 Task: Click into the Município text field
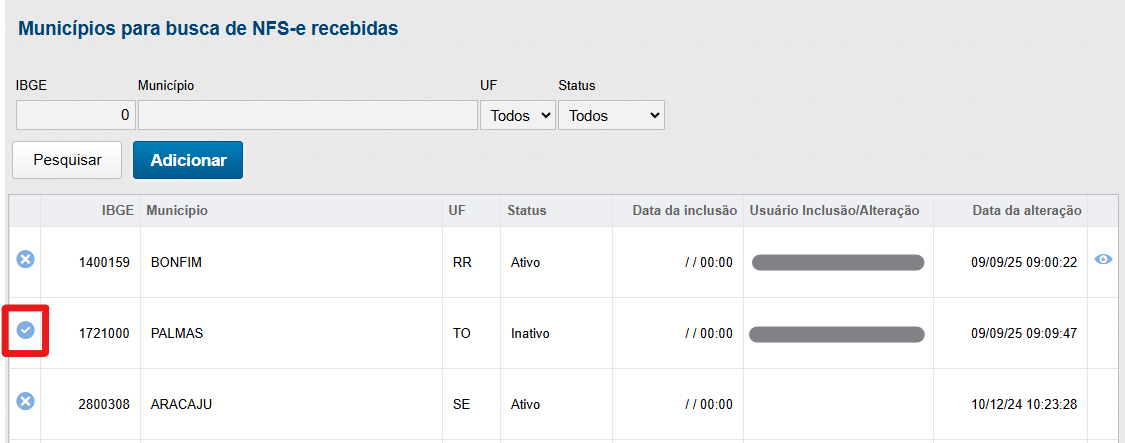coord(307,116)
